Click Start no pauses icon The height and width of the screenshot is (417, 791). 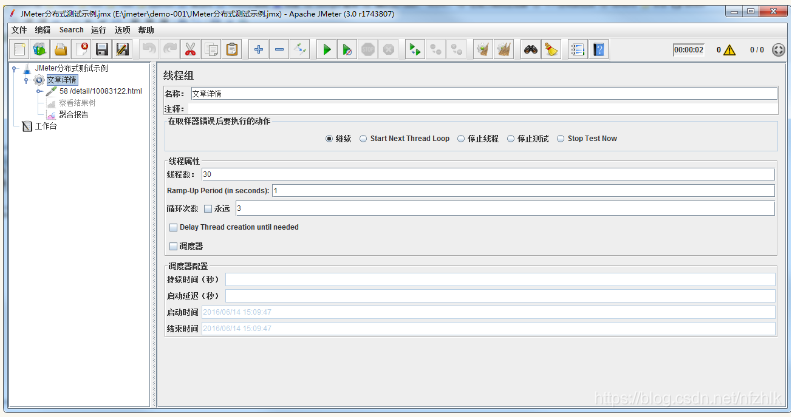[347, 49]
